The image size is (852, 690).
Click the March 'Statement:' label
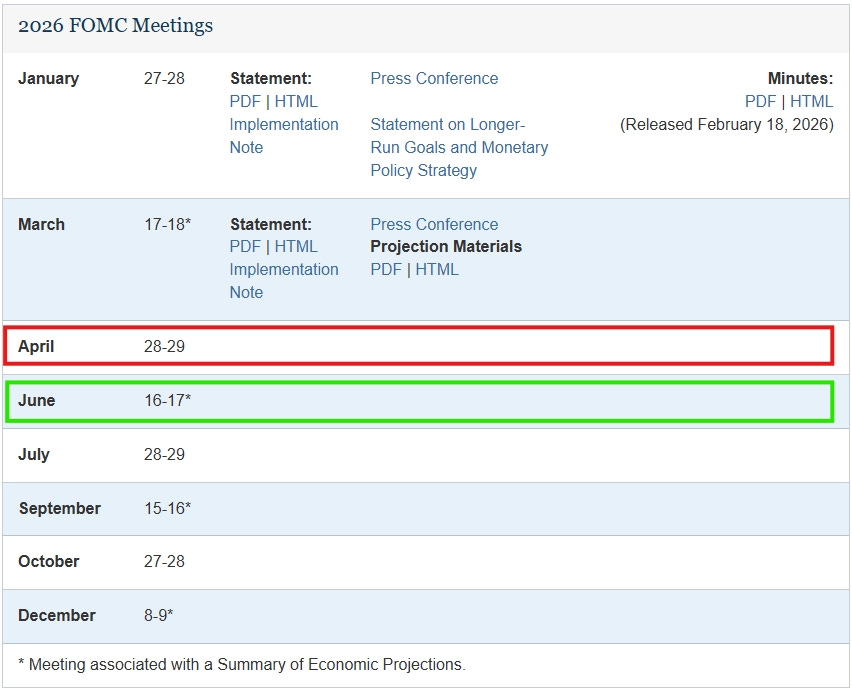click(271, 224)
